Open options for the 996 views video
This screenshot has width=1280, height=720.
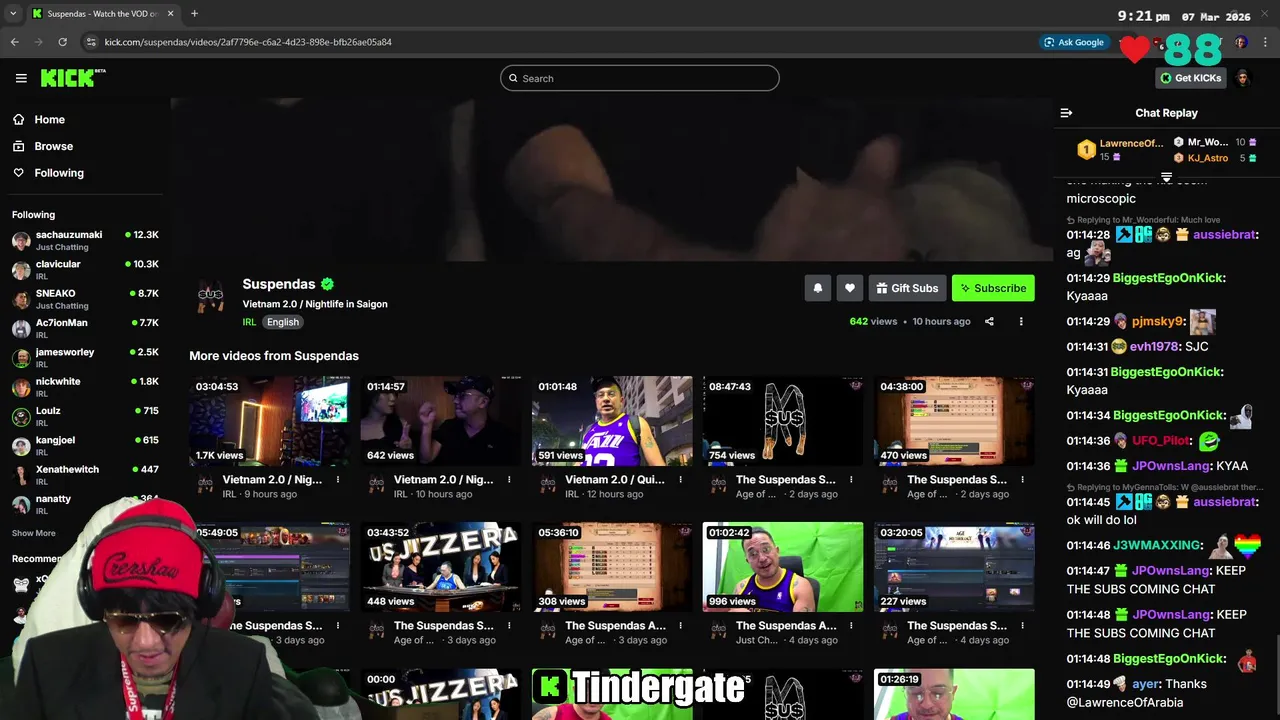click(851, 626)
